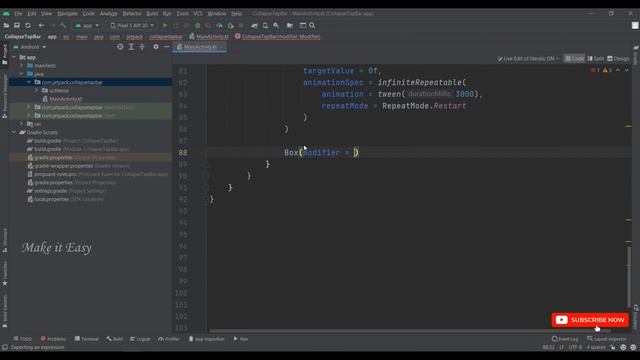
Task: Click the yellow warning indicator in editor
Action: point(607,70)
